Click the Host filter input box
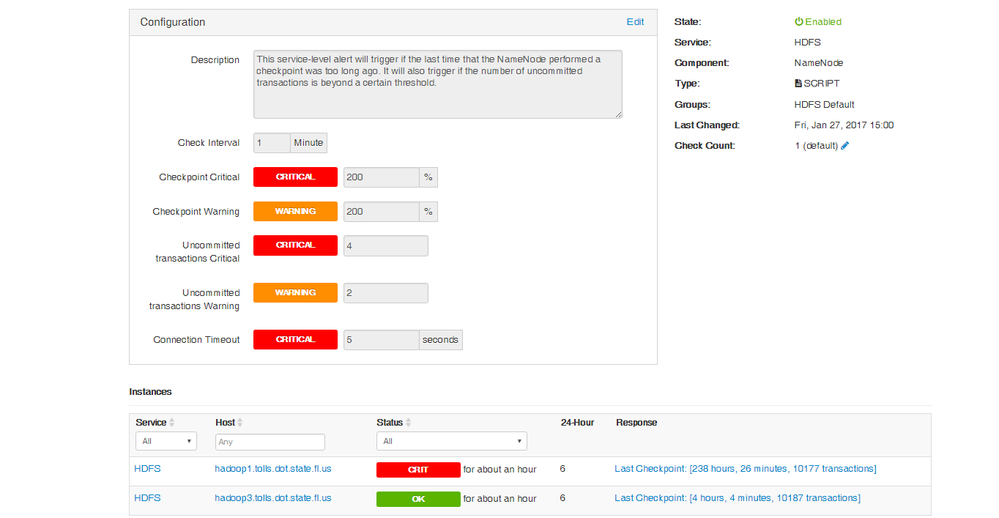This screenshot has height=518, width=999. pos(270,442)
